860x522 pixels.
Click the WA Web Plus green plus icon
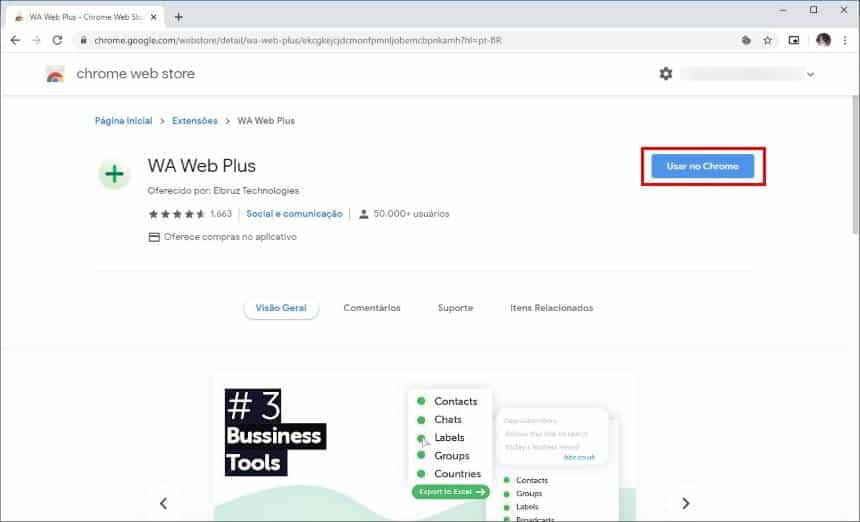[x=114, y=174]
